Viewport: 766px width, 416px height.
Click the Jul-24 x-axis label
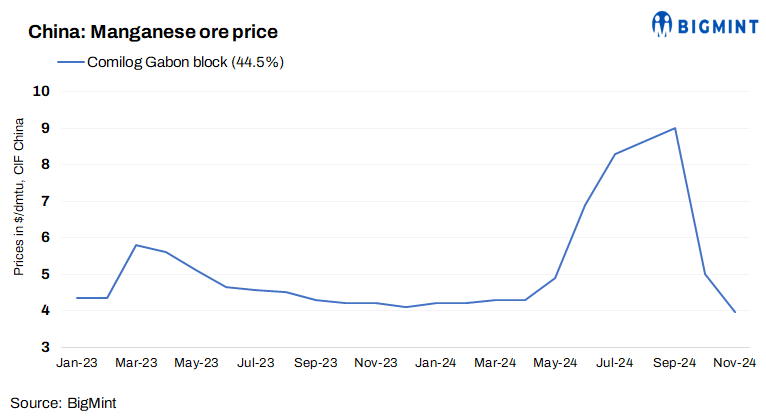(615, 362)
